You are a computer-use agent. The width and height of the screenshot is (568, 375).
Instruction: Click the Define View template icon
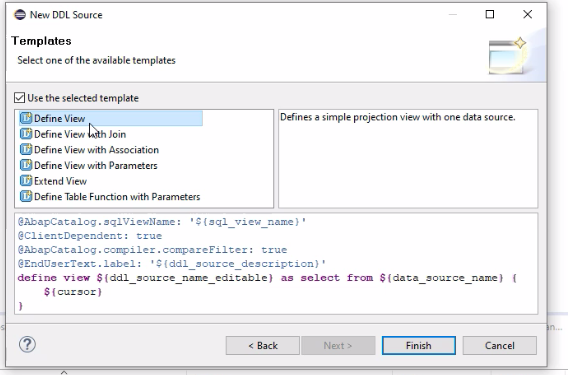click(x=26, y=118)
